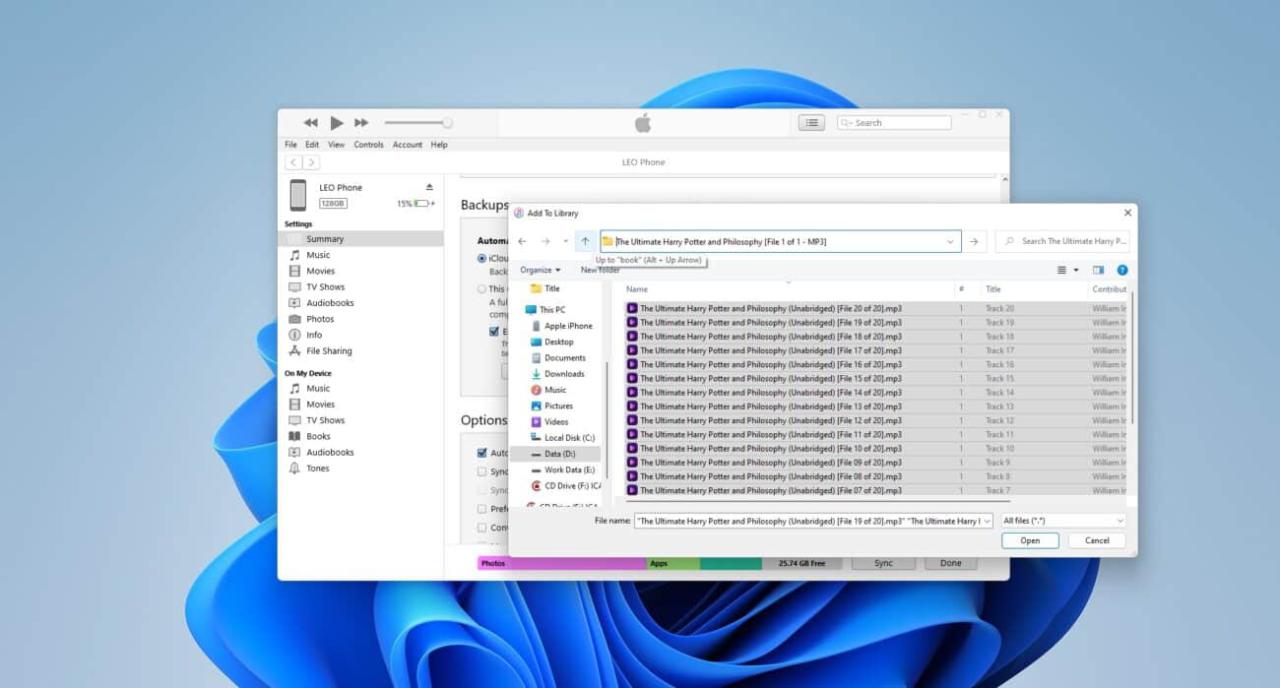Click the iTunes volume slider
This screenshot has width=1280, height=688.
click(x=418, y=123)
